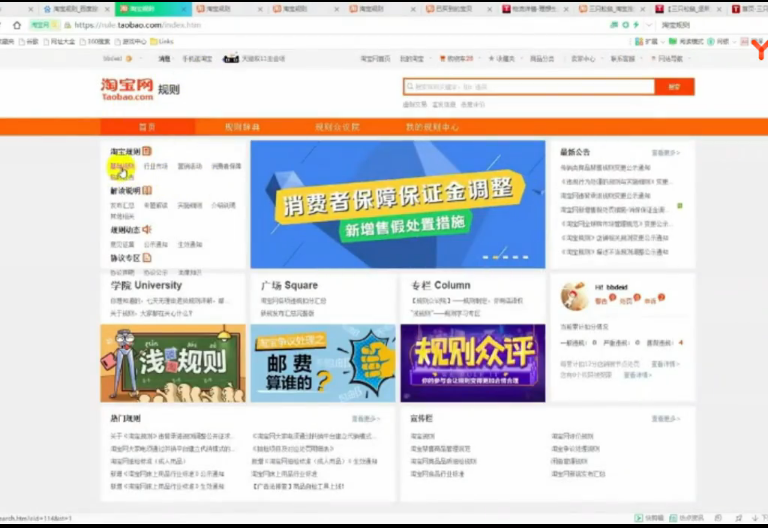Open the 消费者保障 link under 淘宝规则

click(226, 167)
